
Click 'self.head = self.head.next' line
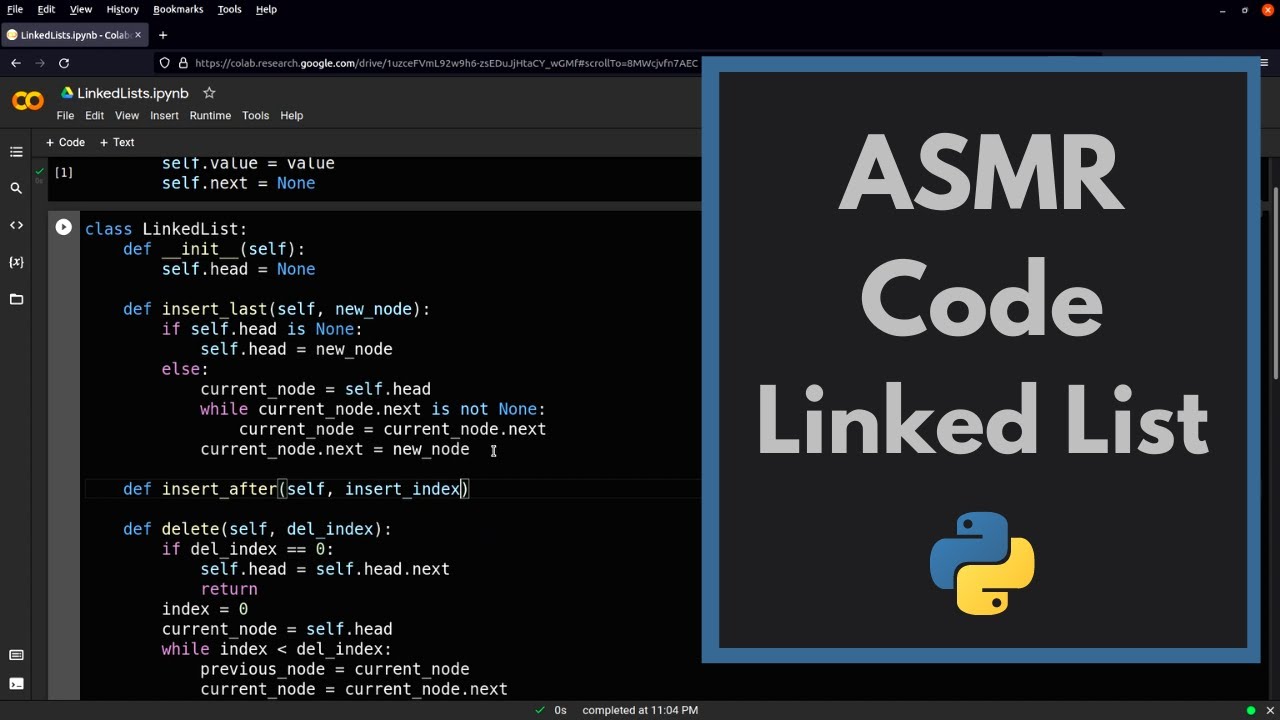coord(325,569)
